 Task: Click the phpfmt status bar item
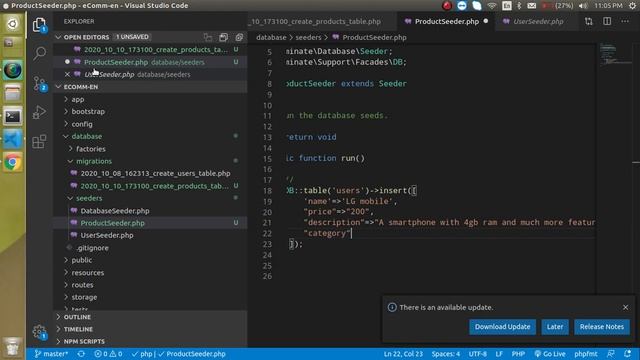(x=585, y=354)
